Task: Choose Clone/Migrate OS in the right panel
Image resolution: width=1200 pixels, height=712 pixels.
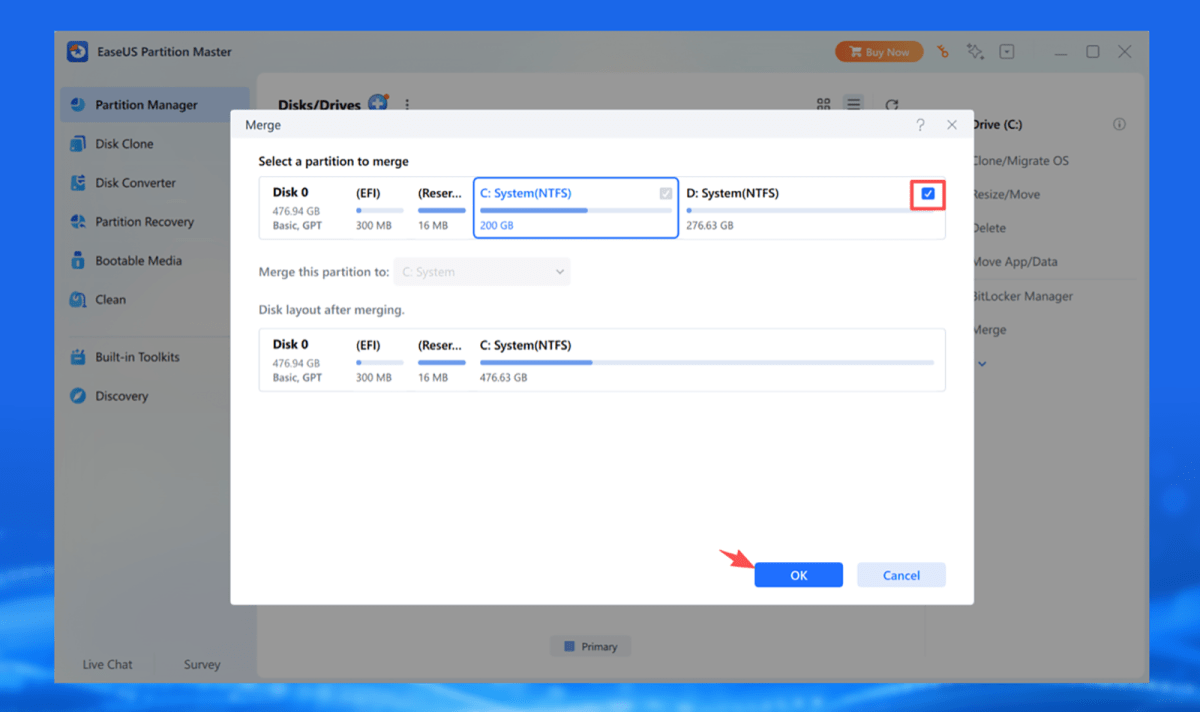Action: (x=1020, y=161)
